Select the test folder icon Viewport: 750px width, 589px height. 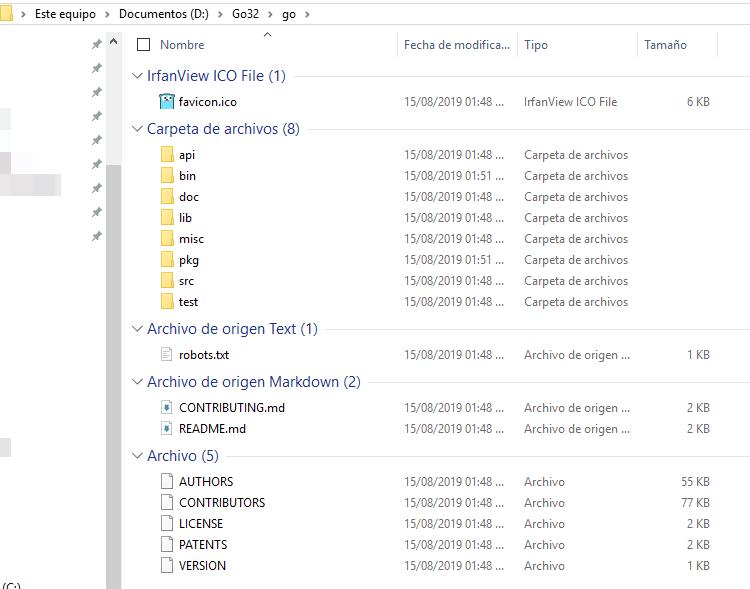pos(167,302)
